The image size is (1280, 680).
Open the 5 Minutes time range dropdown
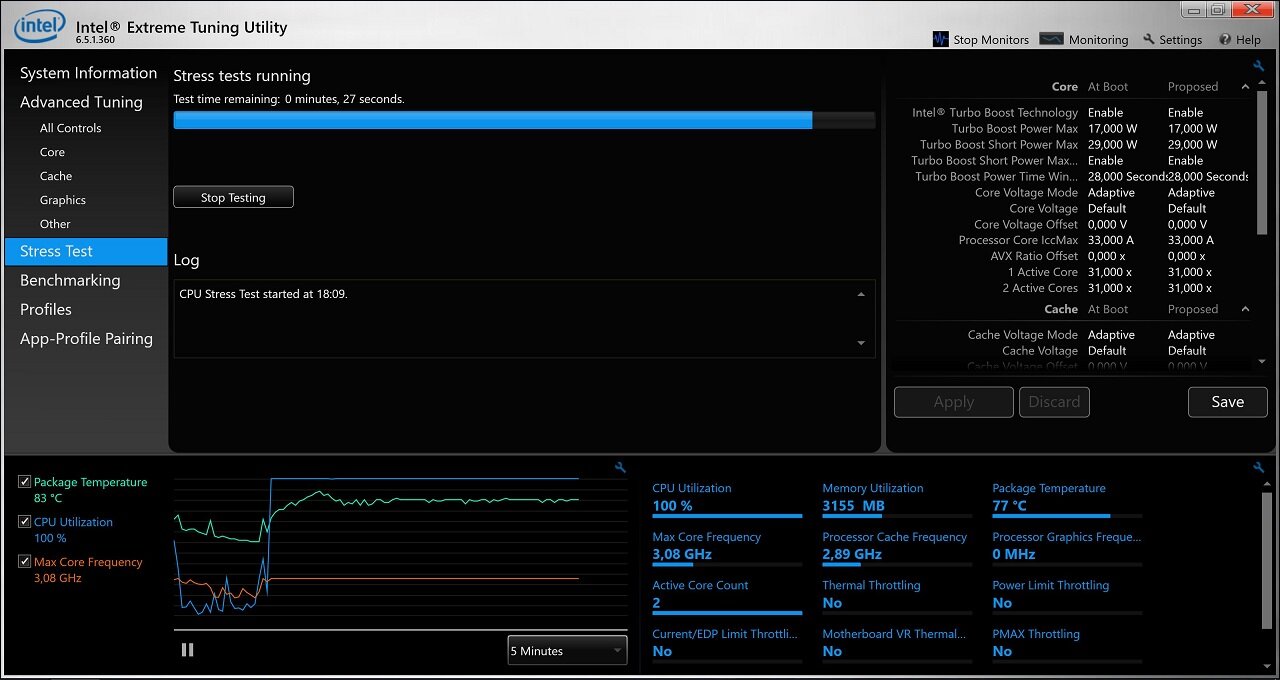567,650
